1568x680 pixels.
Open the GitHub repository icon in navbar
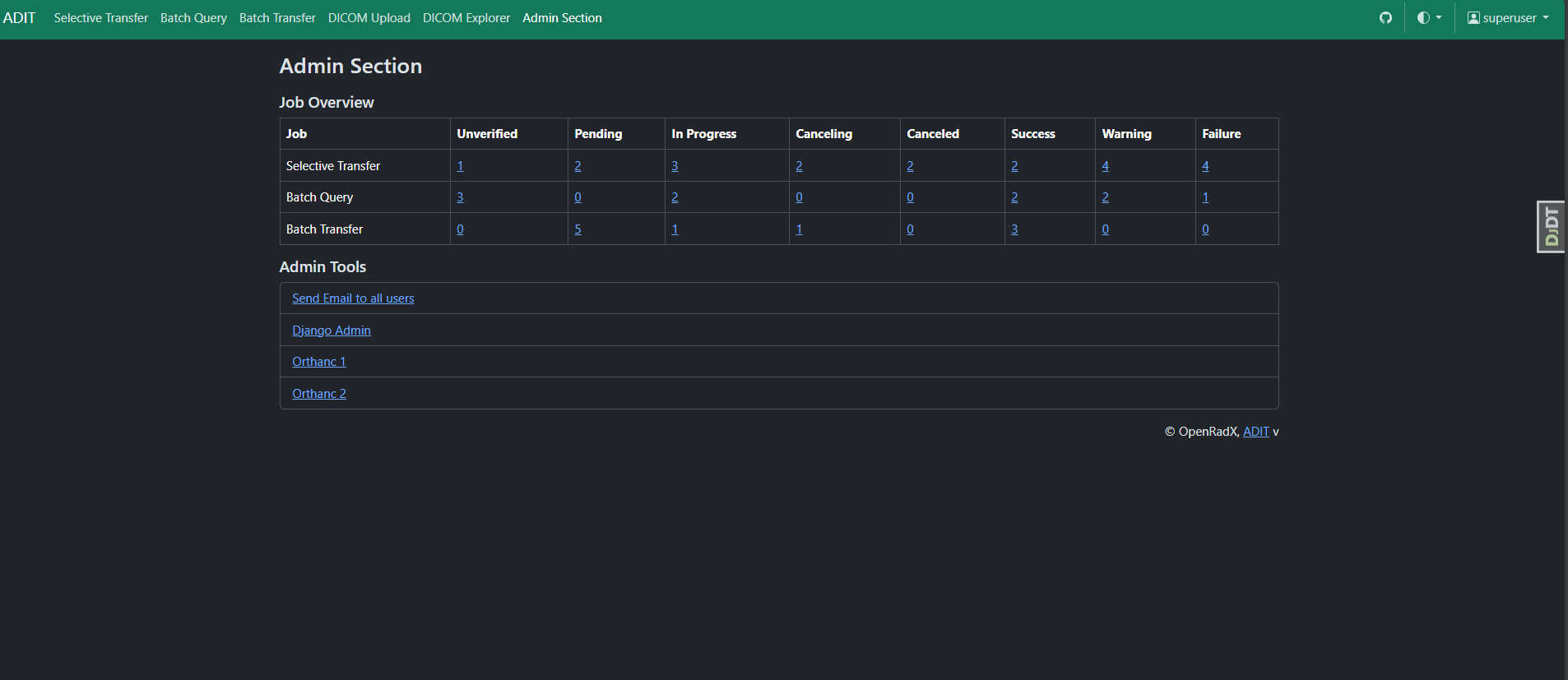pos(1385,17)
